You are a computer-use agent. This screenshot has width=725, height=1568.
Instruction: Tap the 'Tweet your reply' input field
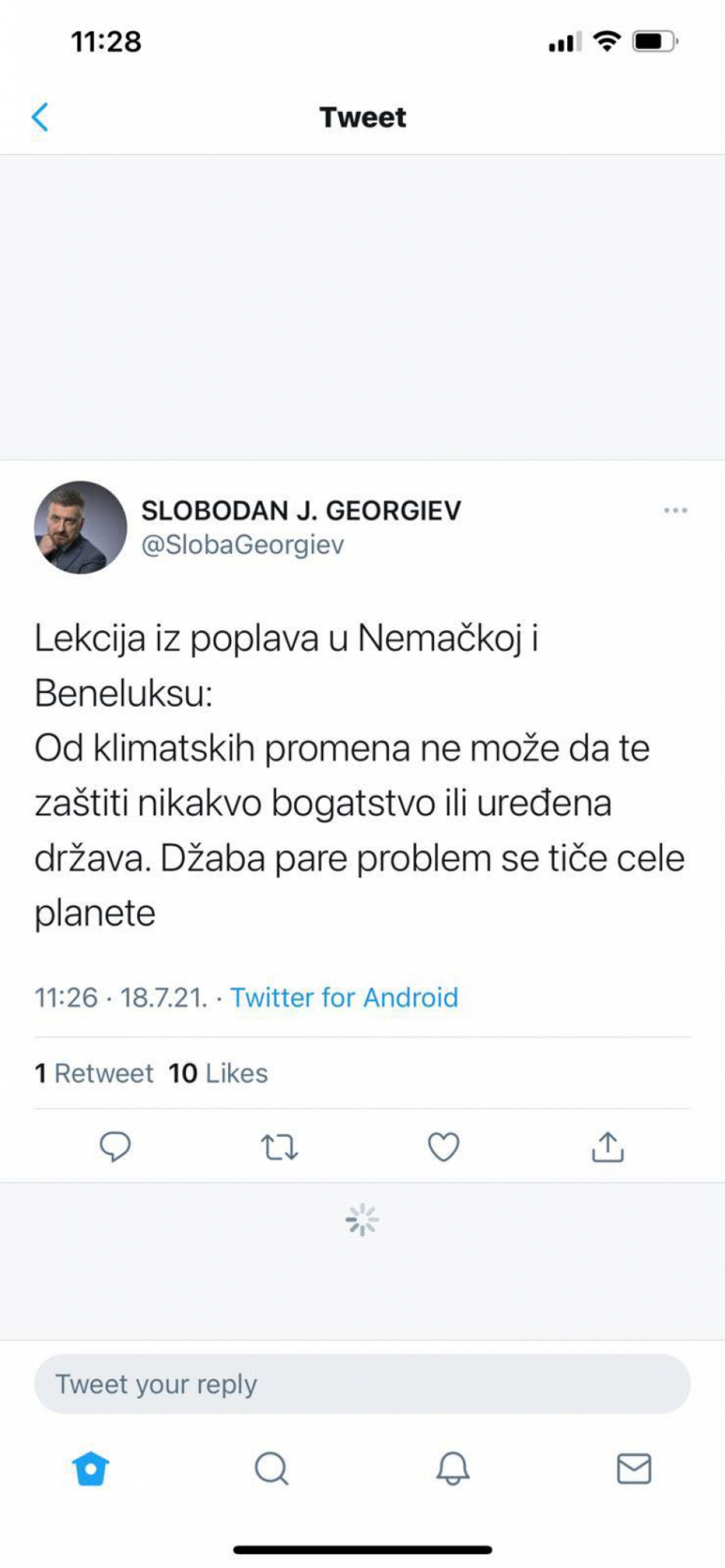pos(362,1383)
